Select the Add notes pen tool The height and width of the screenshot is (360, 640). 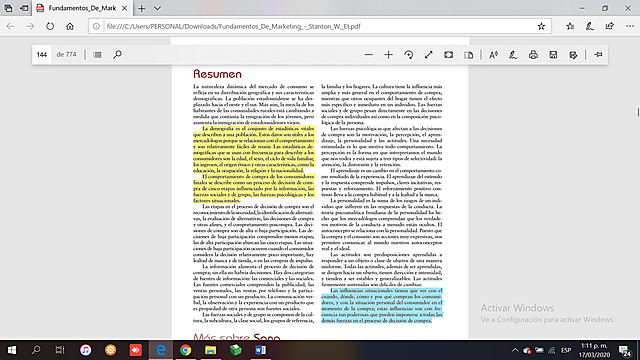(513, 55)
